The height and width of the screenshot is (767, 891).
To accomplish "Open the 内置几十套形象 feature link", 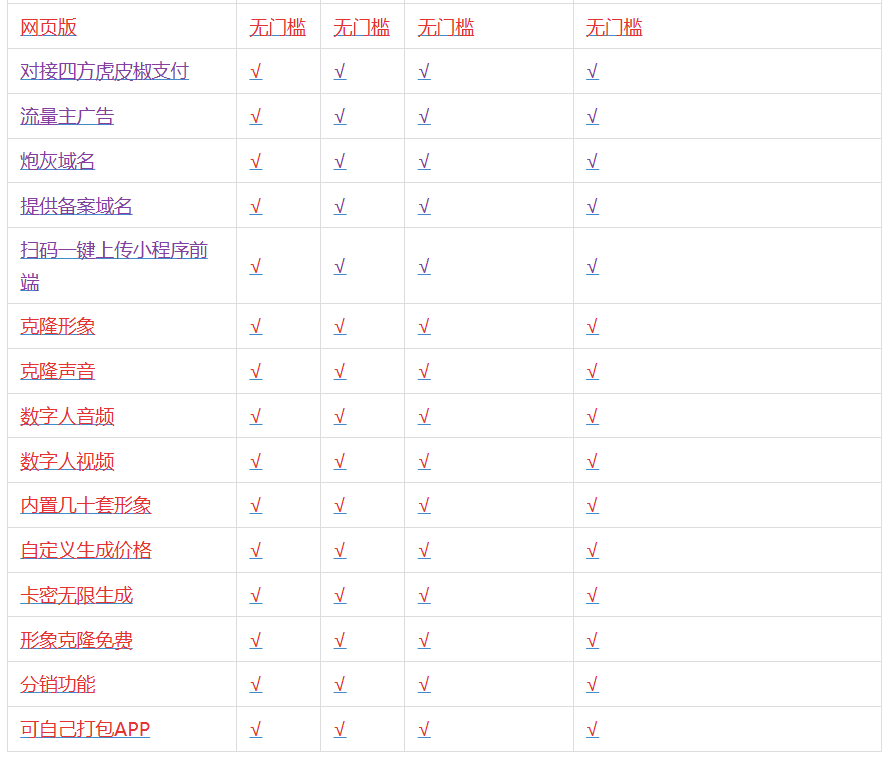I will click(x=85, y=505).
